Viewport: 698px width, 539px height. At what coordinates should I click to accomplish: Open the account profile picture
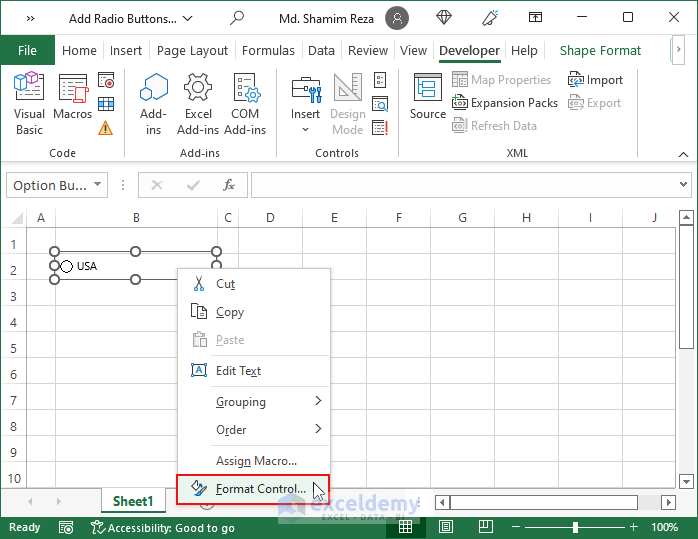point(397,18)
